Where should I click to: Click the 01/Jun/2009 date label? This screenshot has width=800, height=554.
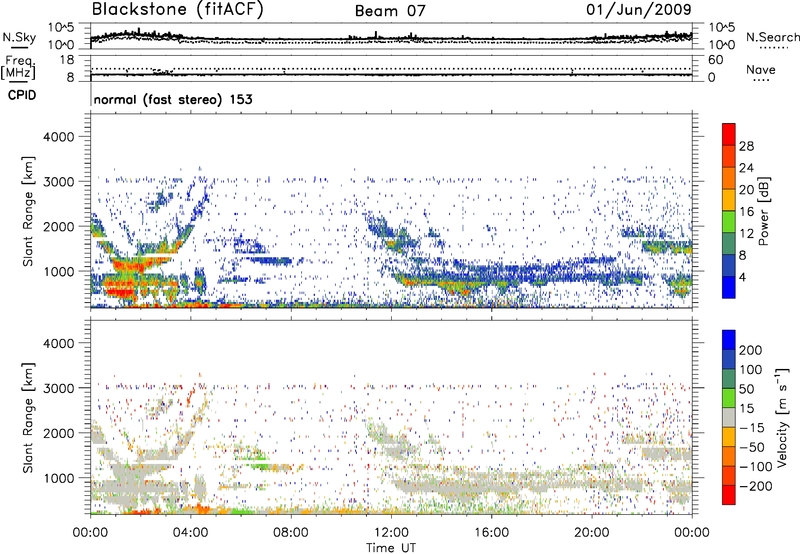tap(639, 10)
